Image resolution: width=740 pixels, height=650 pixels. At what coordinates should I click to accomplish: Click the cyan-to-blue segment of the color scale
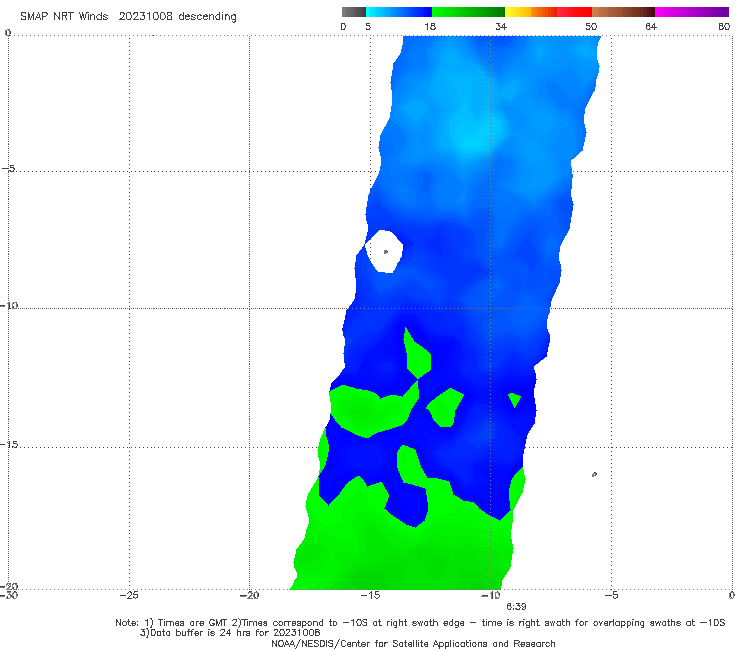click(399, 12)
